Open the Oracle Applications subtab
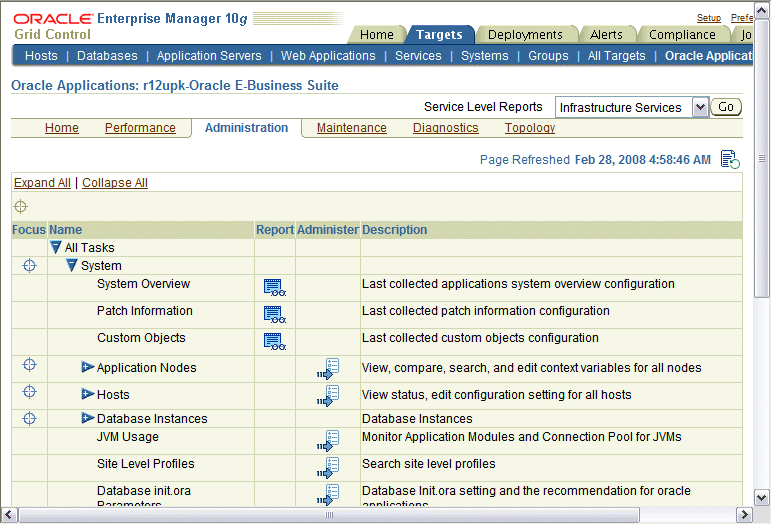This screenshot has height=525, width=772. point(708,56)
